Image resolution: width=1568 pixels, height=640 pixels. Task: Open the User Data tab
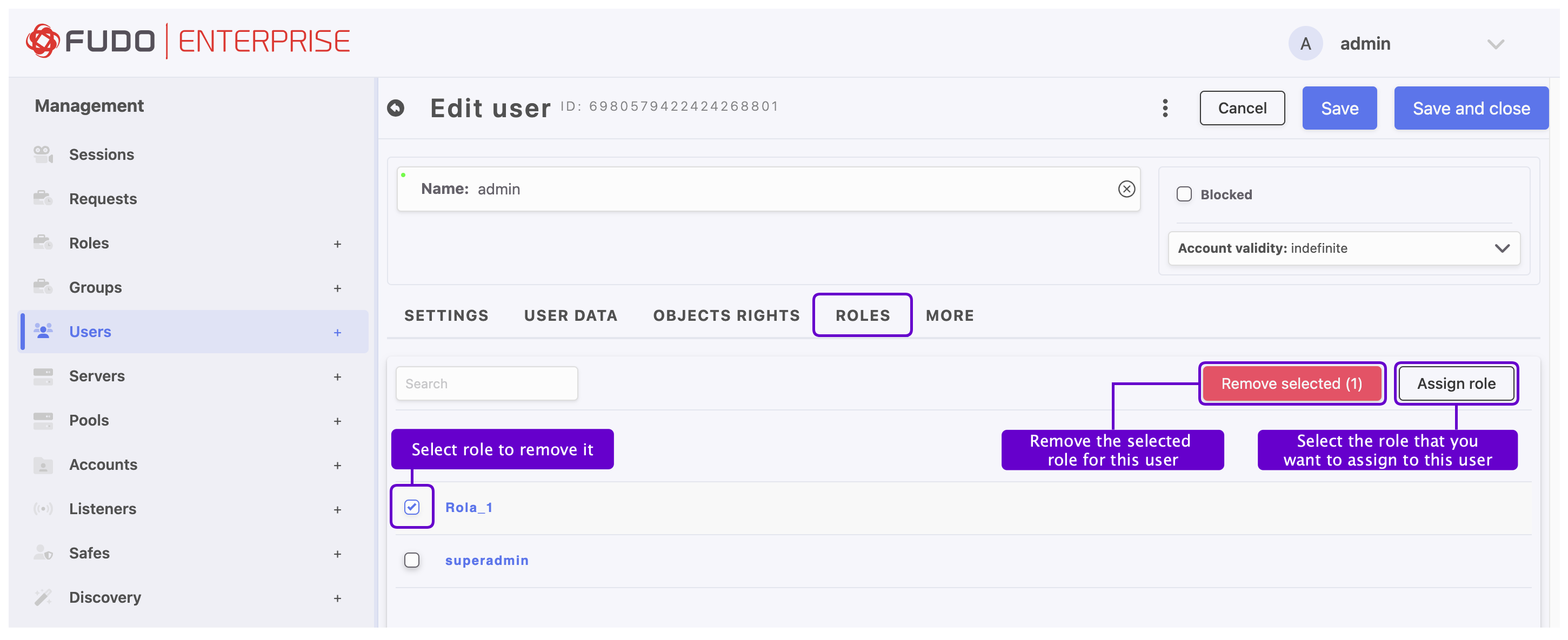pos(570,315)
